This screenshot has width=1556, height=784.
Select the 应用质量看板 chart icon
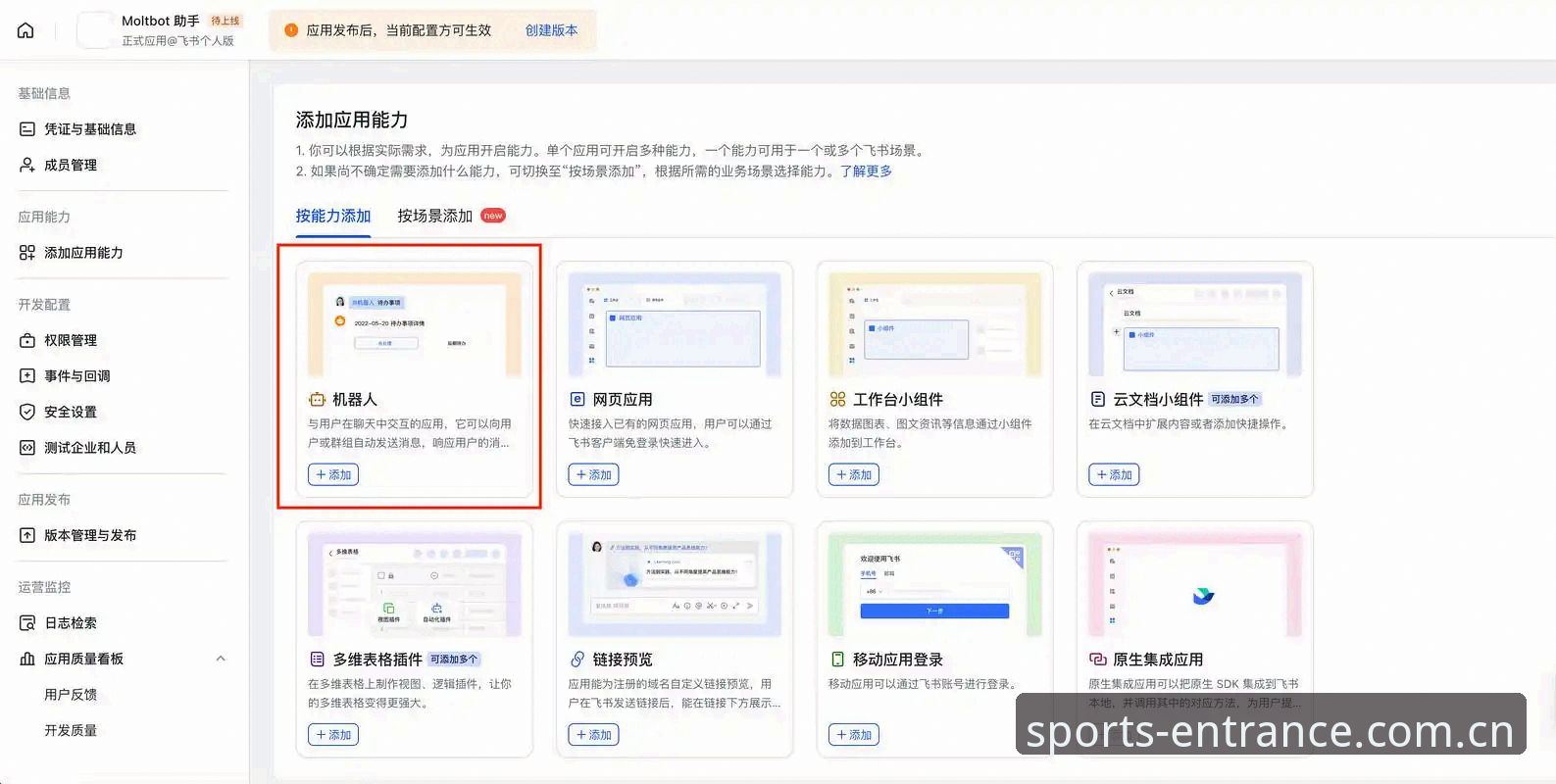point(27,659)
